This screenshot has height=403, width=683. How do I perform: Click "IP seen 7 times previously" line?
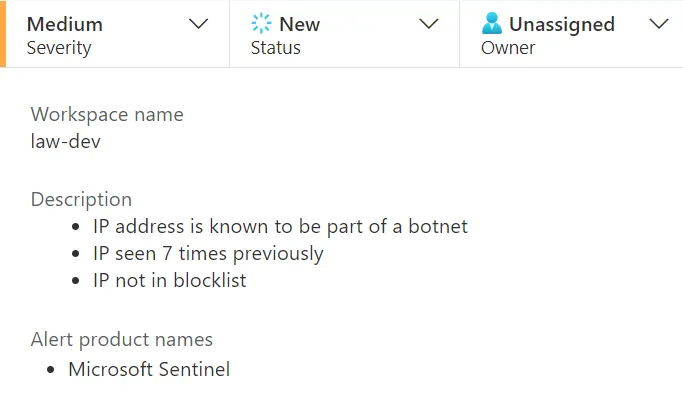(208, 253)
